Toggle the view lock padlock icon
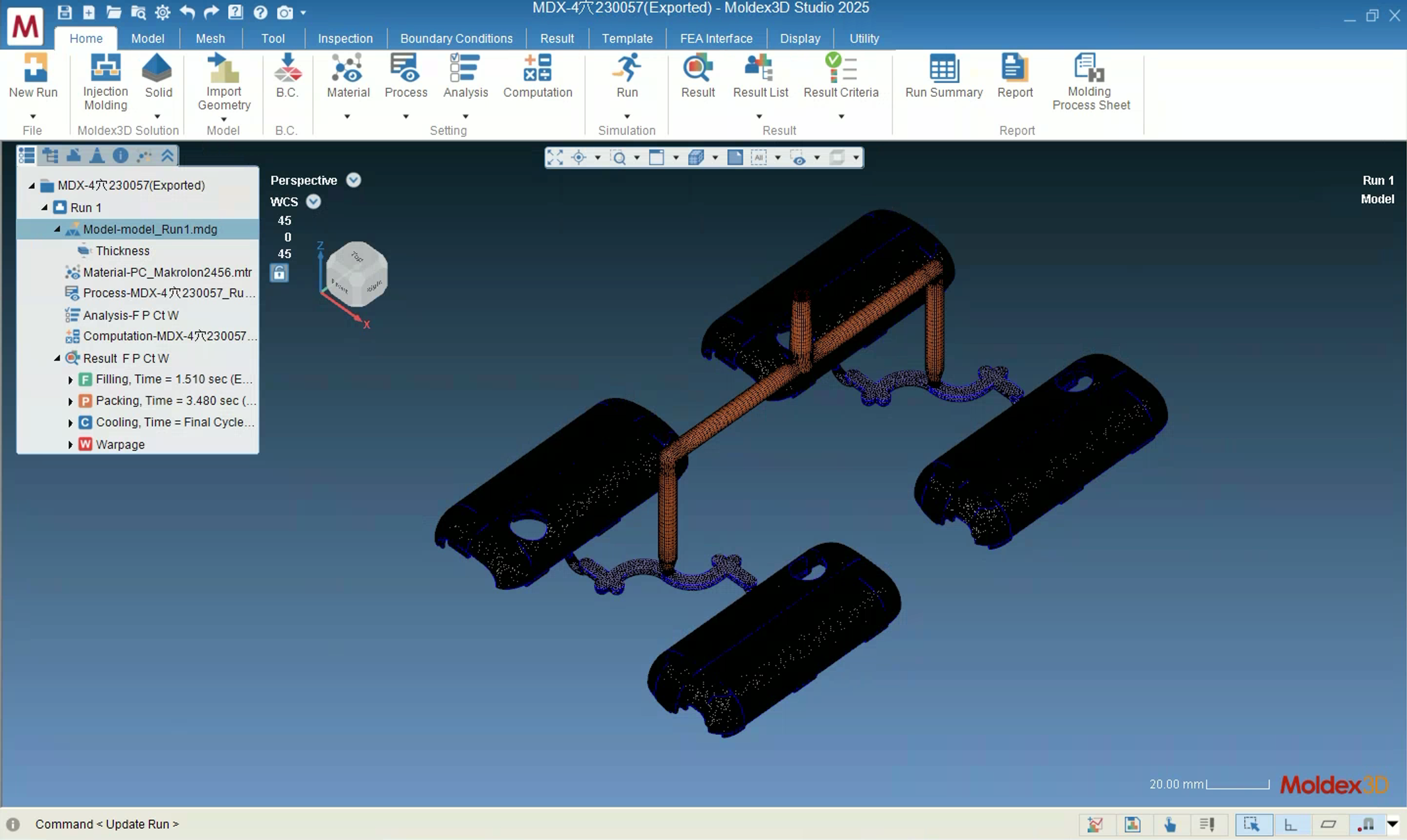This screenshot has height=840, width=1407. [279, 273]
